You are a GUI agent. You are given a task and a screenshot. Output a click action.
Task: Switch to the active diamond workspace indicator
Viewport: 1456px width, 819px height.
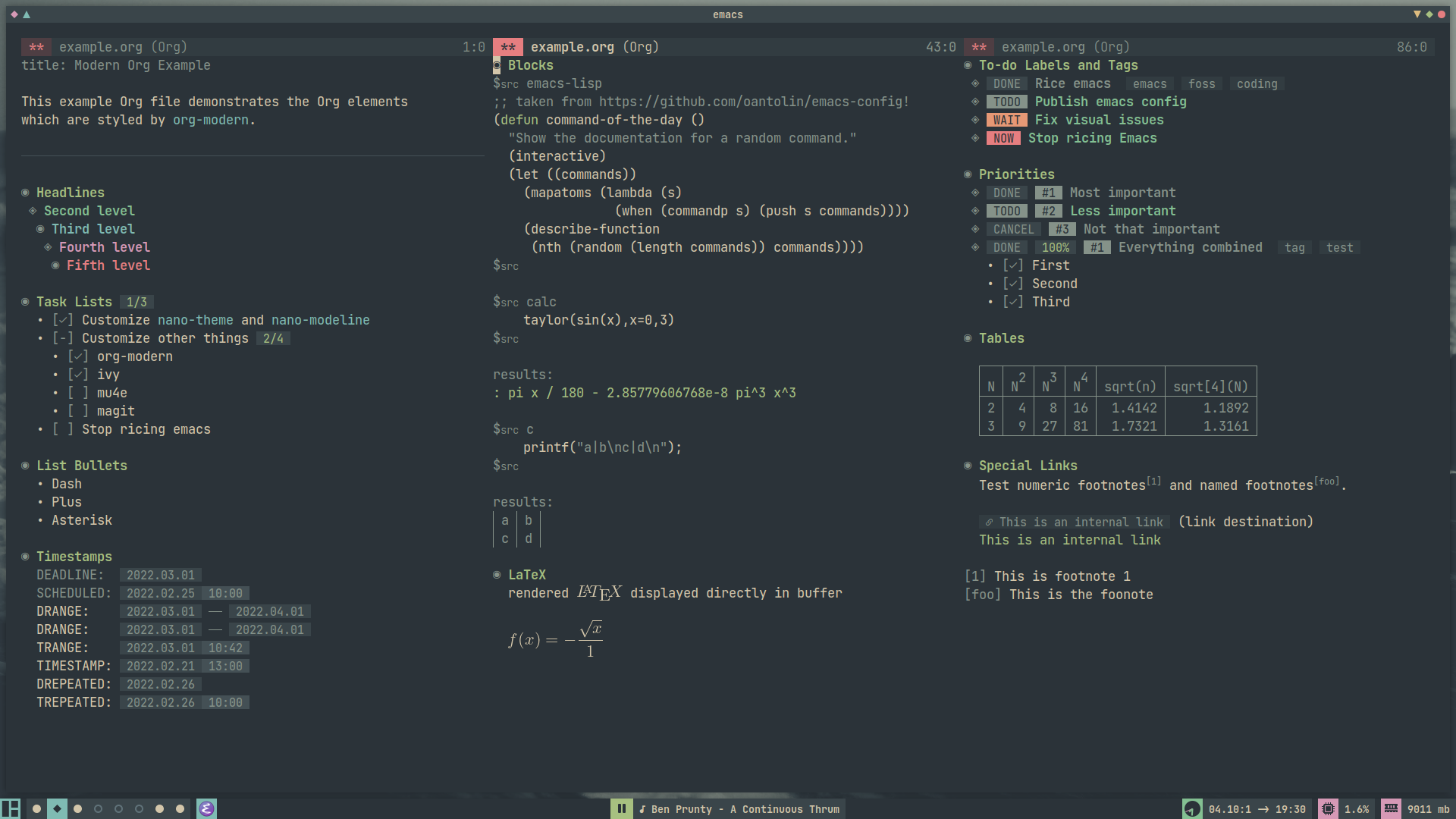click(57, 808)
